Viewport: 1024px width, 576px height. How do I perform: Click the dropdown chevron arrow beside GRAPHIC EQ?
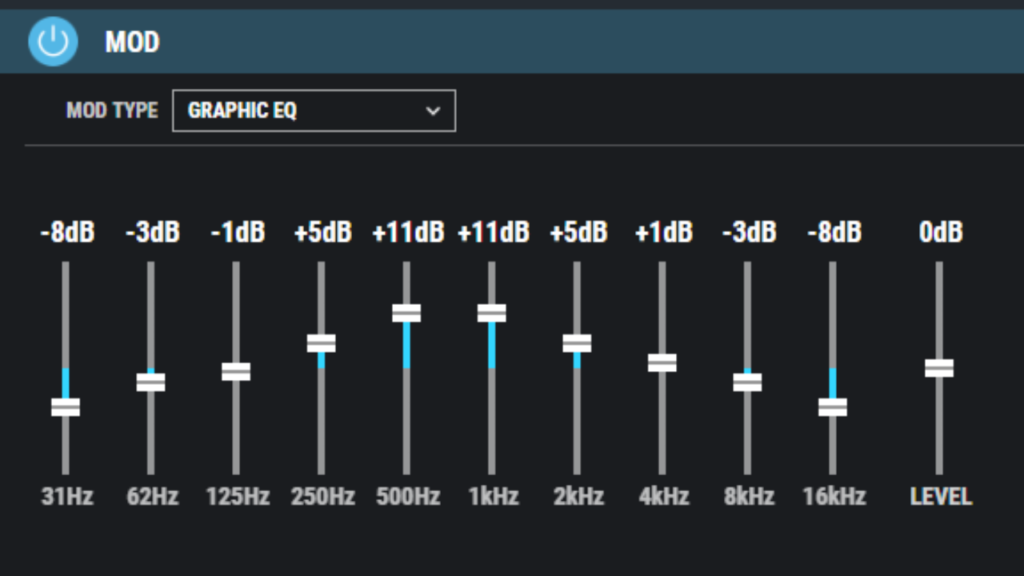tap(432, 111)
